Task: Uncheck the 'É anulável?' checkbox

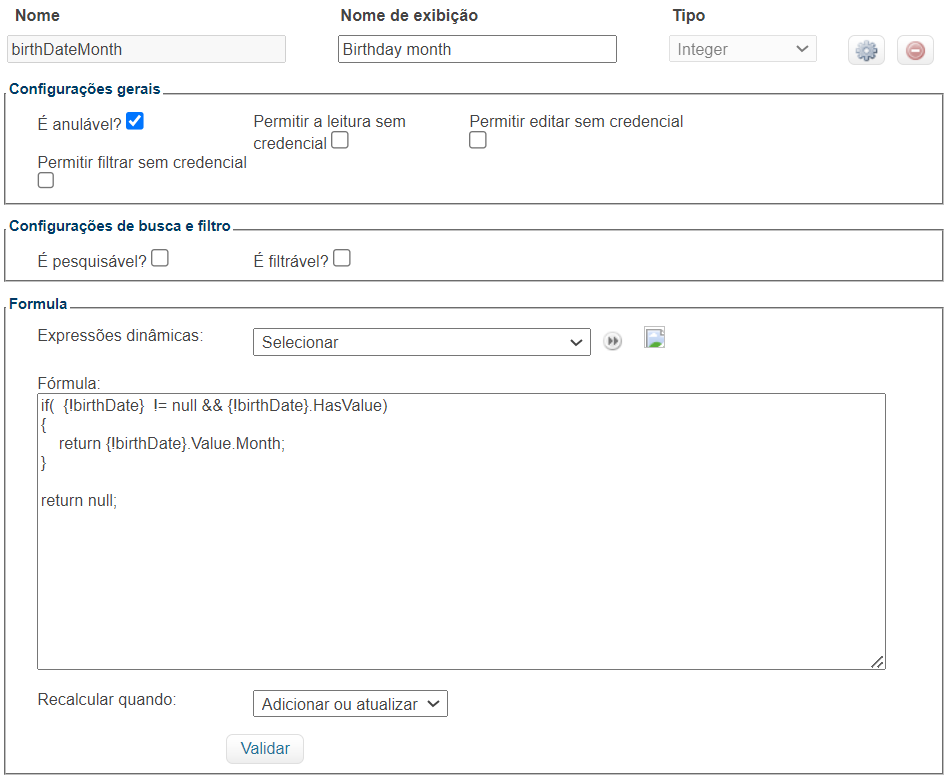Action: [x=135, y=121]
